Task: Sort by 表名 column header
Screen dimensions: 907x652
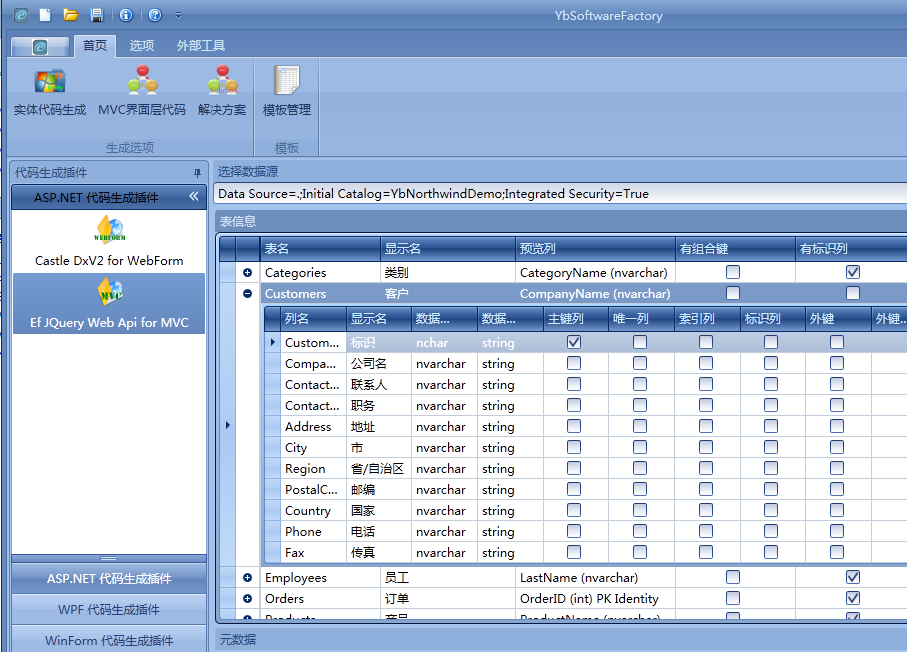Action: [320, 249]
